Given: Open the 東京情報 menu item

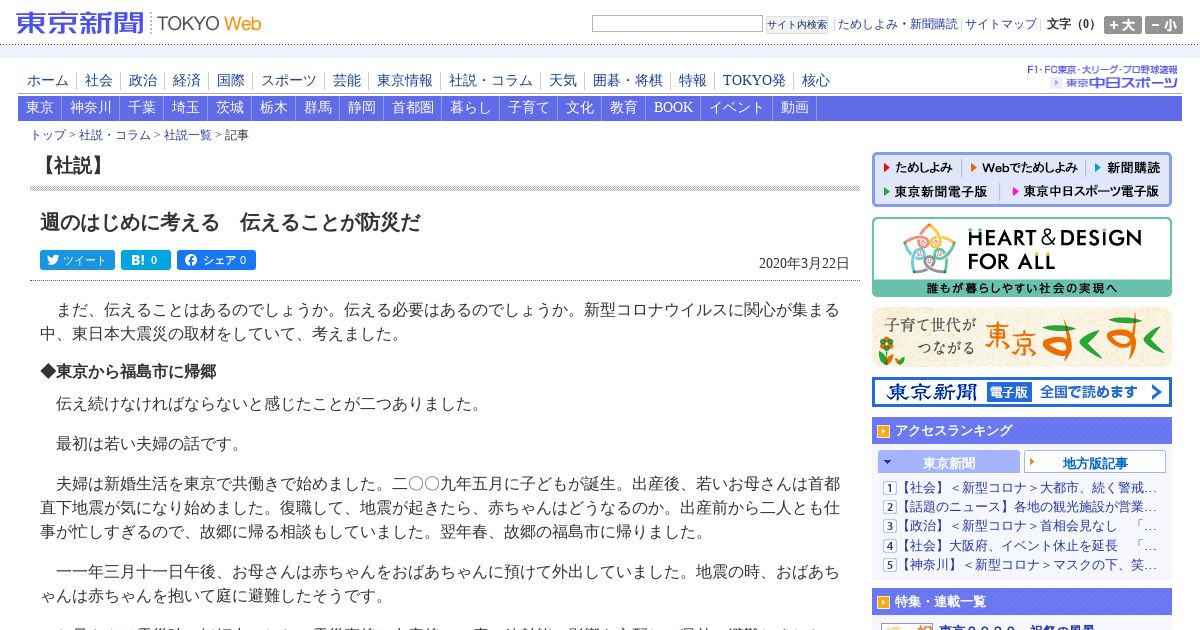Looking at the screenshot, I should (x=405, y=81).
